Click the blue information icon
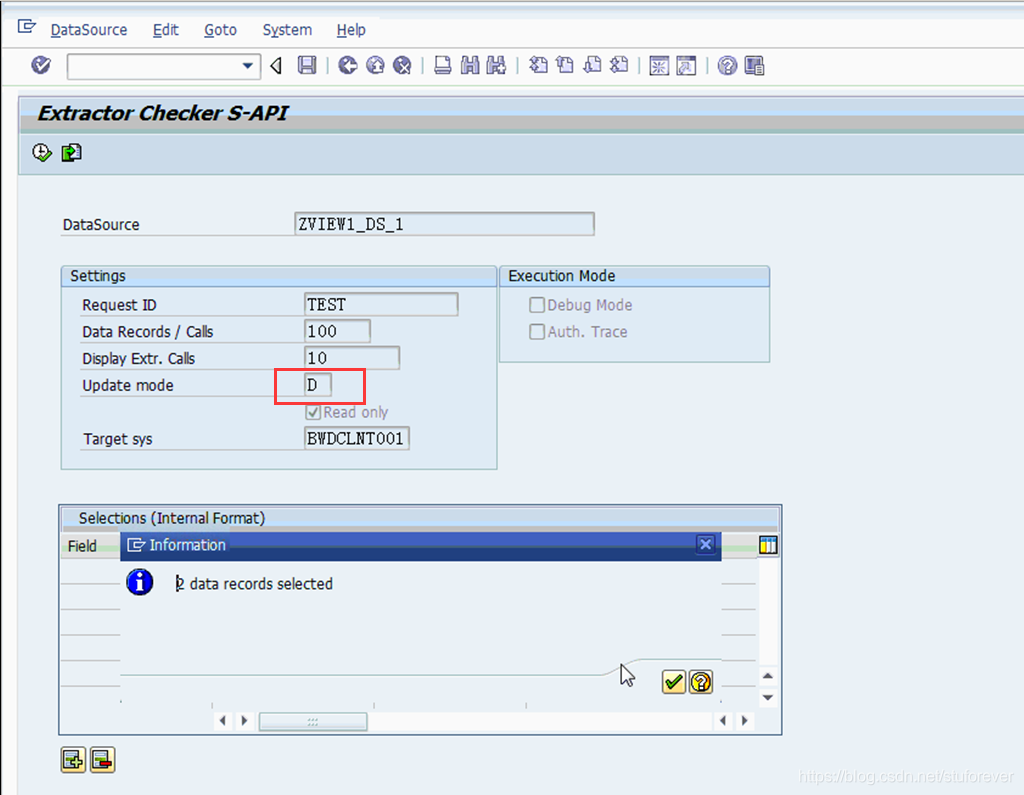 140,582
